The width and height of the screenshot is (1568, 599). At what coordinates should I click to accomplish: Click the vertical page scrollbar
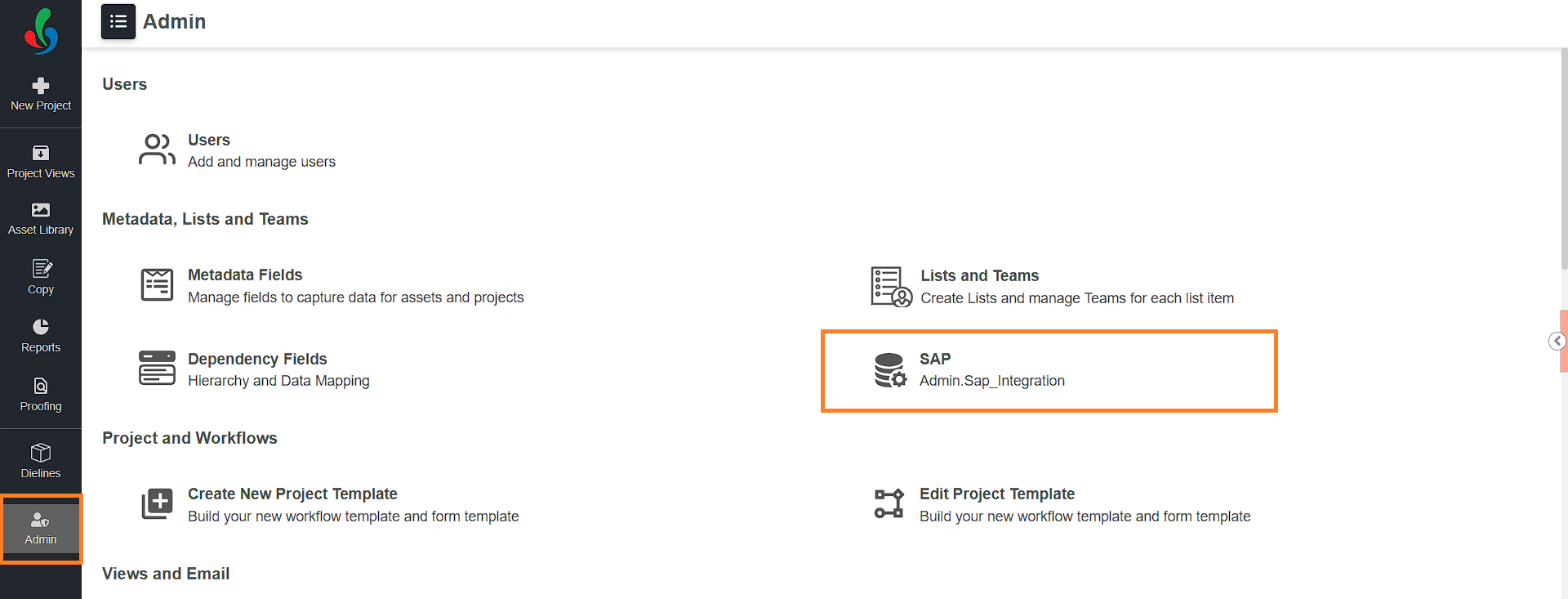(1564, 159)
